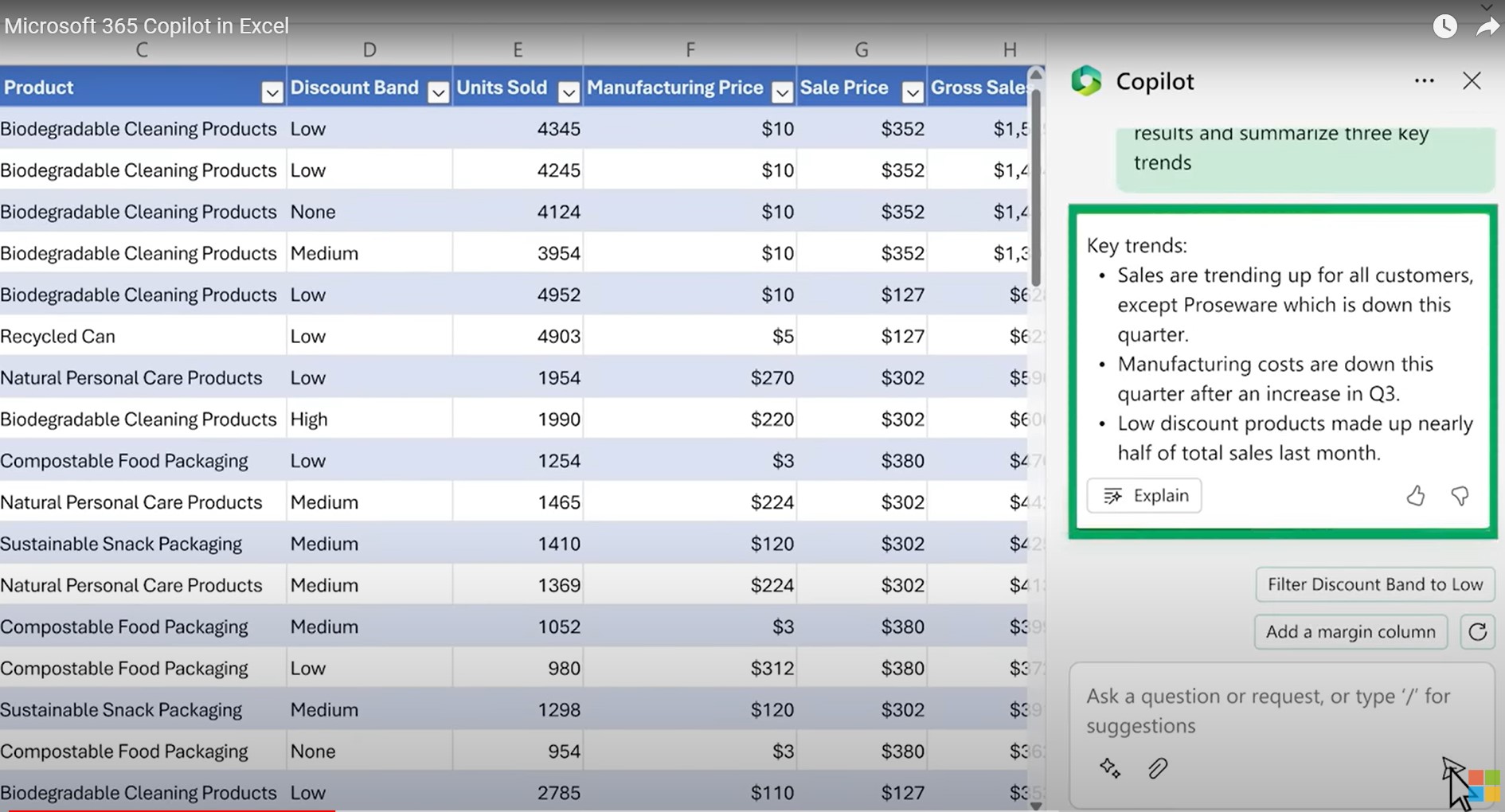Give thumbs down to Copilot response
The width and height of the screenshot is (1505, 812).
pyautogui.click(x=1460, y=496)
